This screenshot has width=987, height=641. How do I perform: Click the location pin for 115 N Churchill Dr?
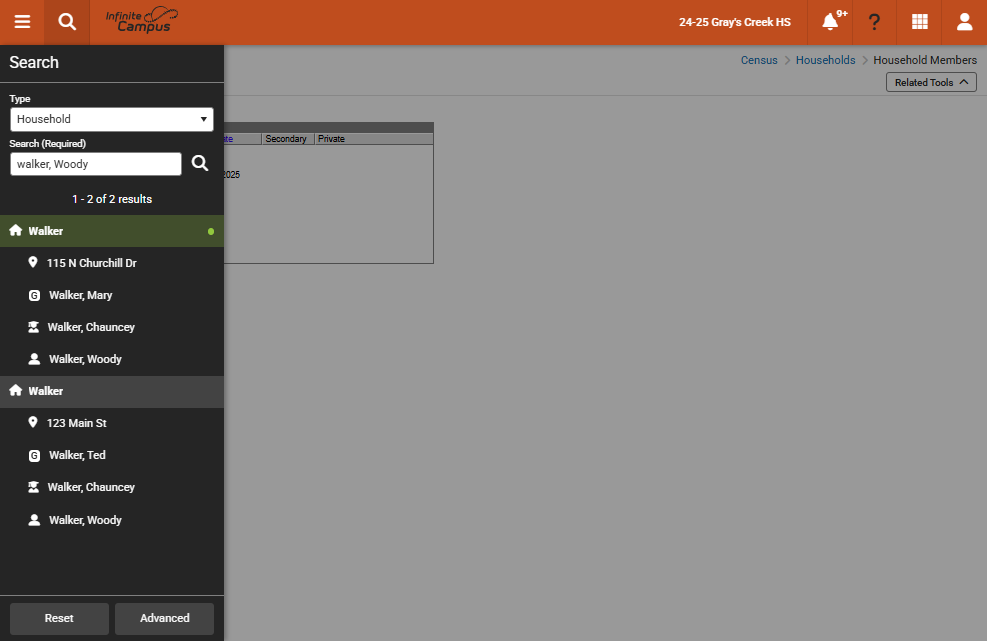tap(33, 262)
